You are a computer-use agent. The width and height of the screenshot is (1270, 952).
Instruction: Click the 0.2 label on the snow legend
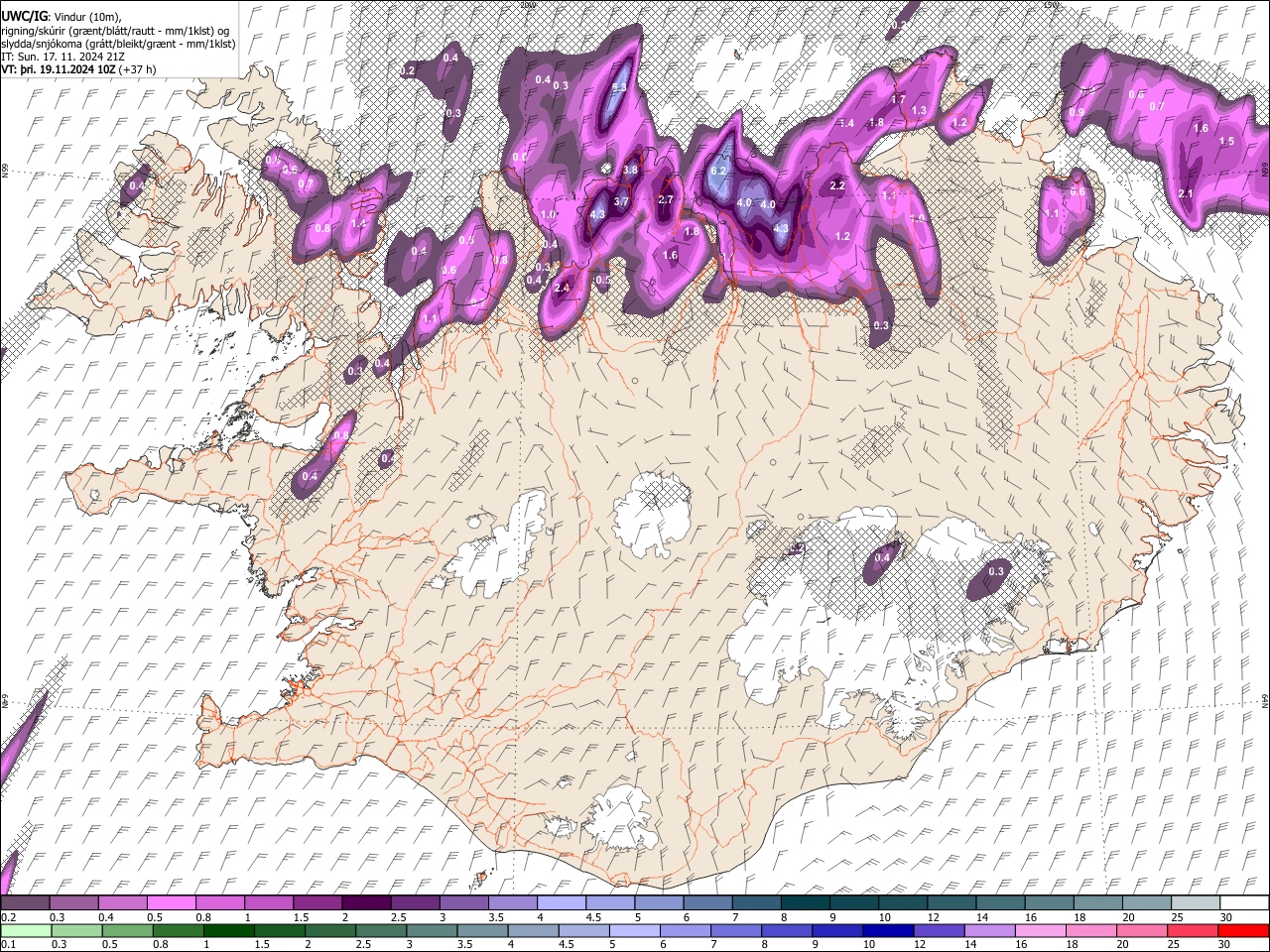tap(8, 917)
